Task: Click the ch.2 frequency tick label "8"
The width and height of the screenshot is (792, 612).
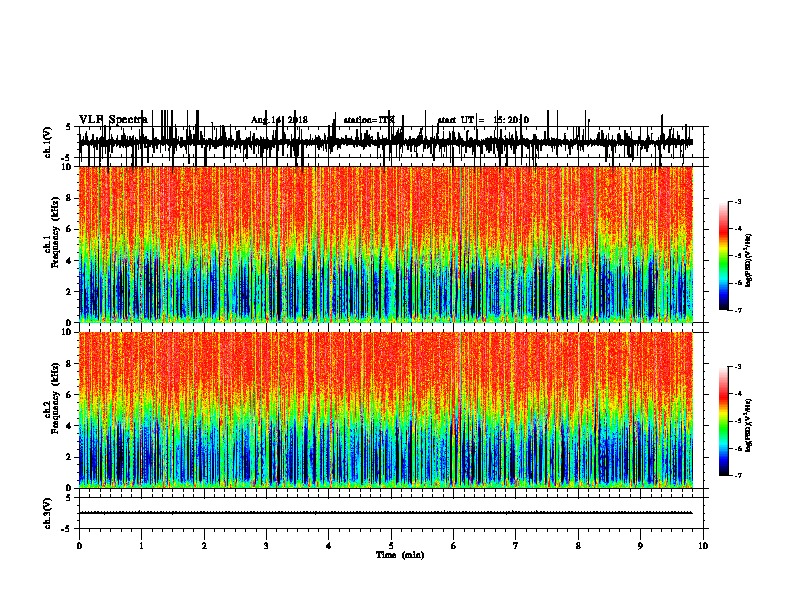Action: pos(70,364)
